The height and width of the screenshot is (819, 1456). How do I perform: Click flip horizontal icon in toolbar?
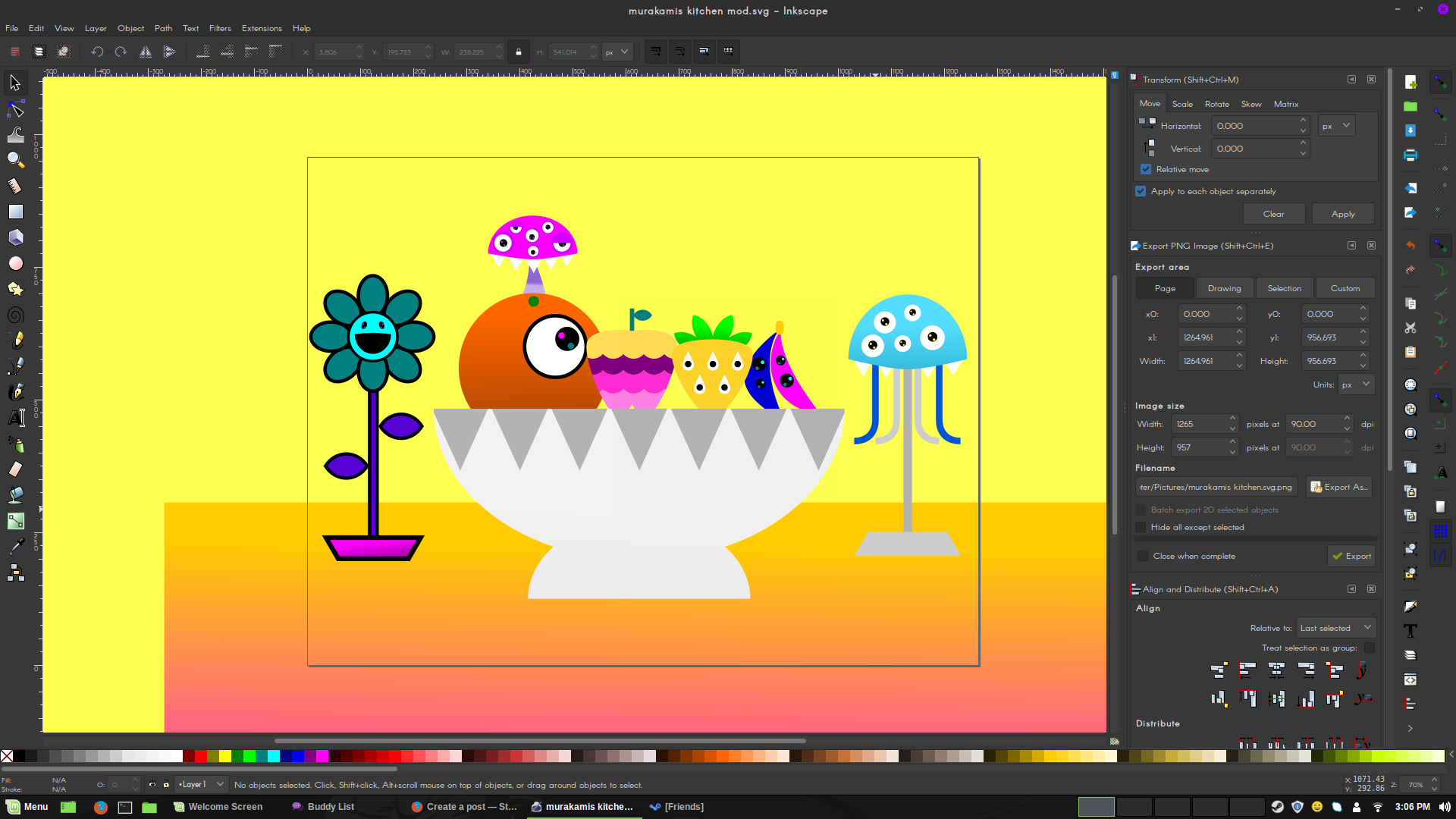145,52
